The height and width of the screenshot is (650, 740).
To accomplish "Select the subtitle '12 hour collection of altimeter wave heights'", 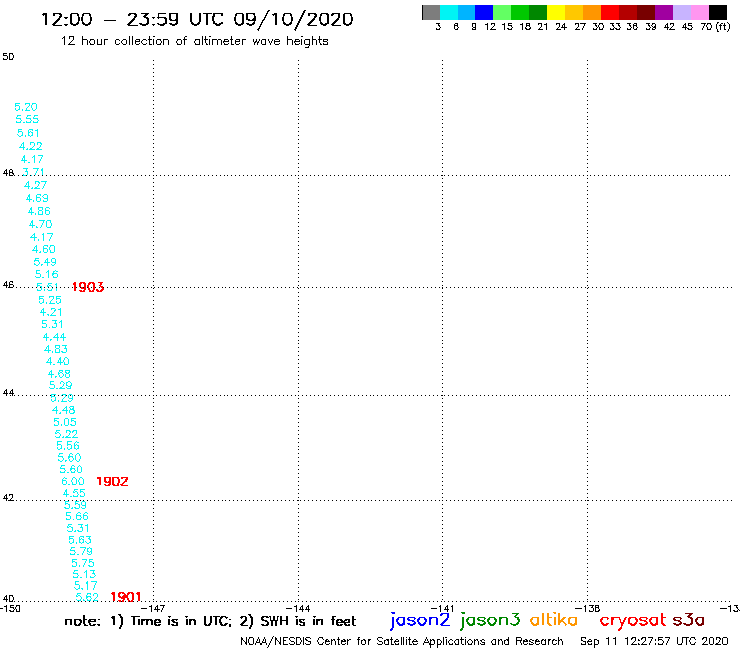I will (194, 41).
